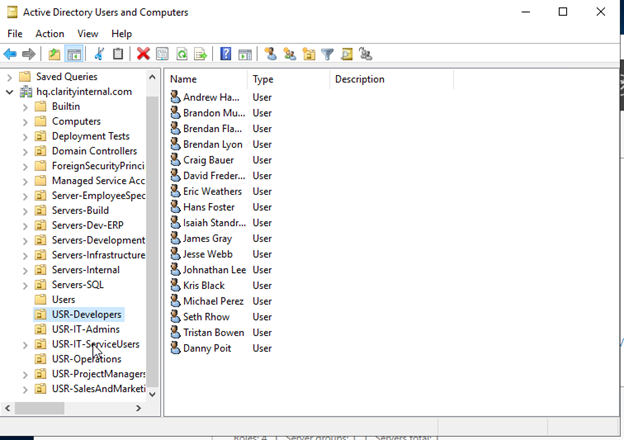
Task: Select user Brendan Lyon
Action: (x=213, y=144)
